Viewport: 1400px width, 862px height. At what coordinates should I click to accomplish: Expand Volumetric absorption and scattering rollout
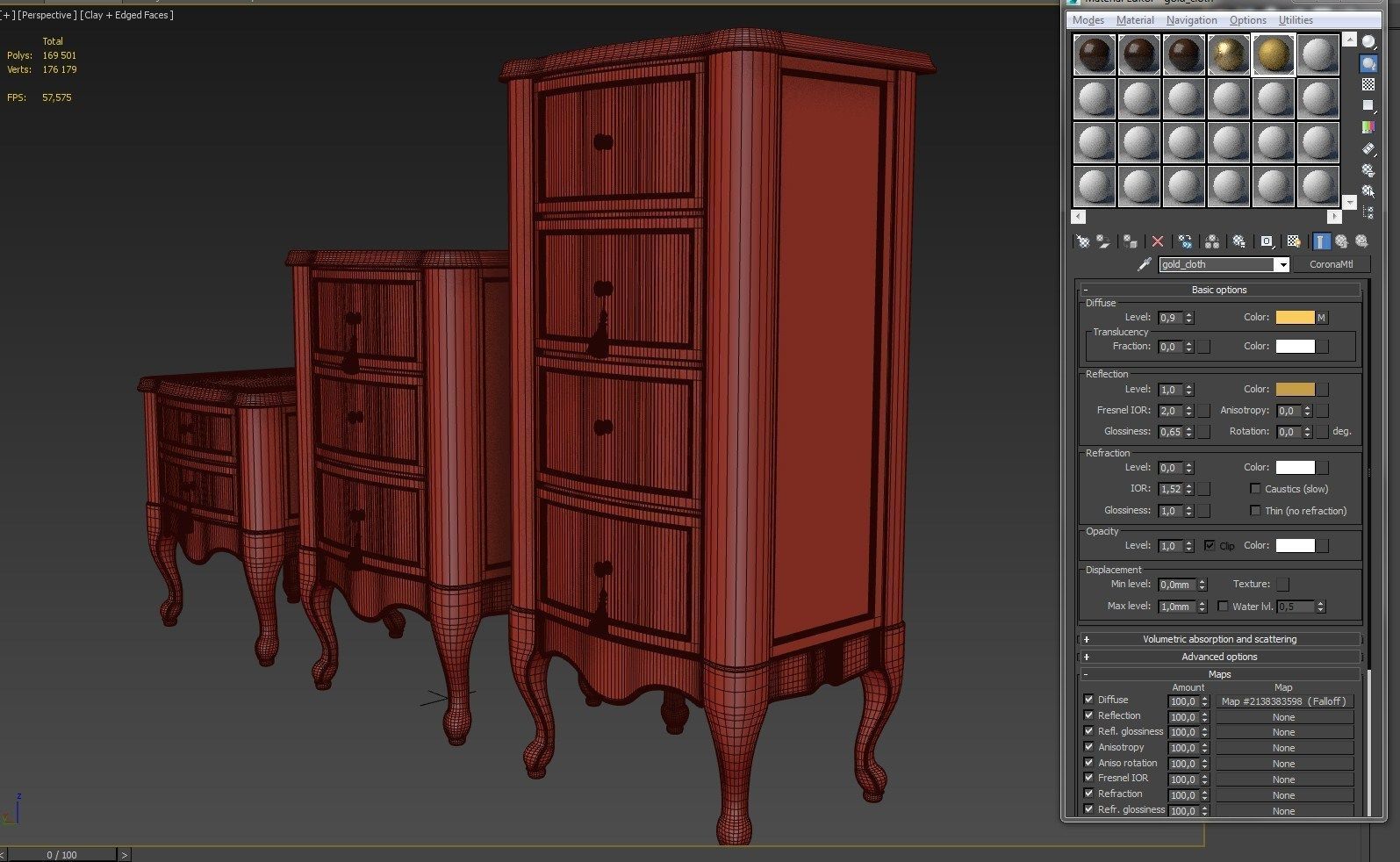(x=1219, y=639)
